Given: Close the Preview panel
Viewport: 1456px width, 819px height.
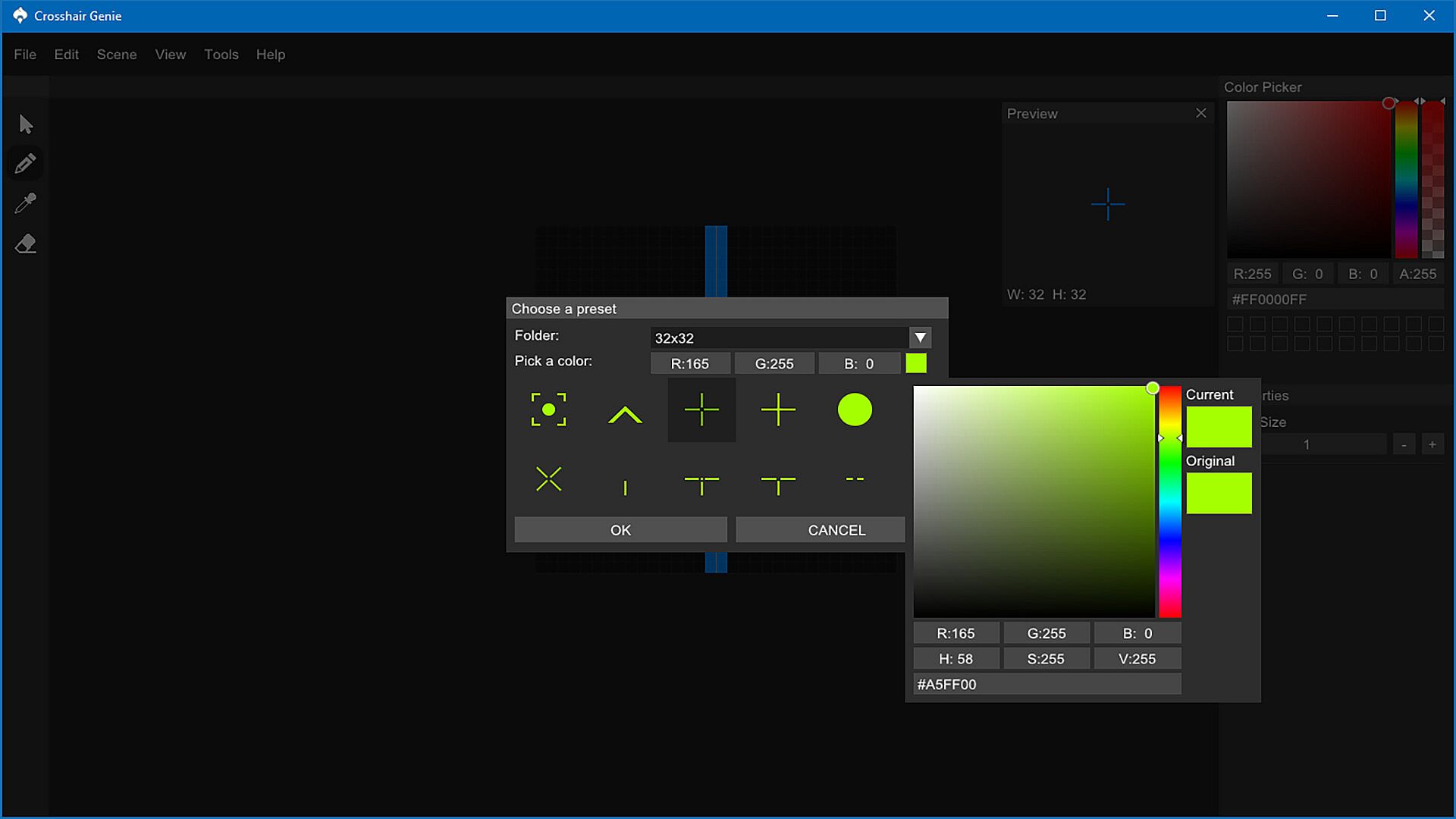Looking at the screenshot, I should tap(1201, 113).
